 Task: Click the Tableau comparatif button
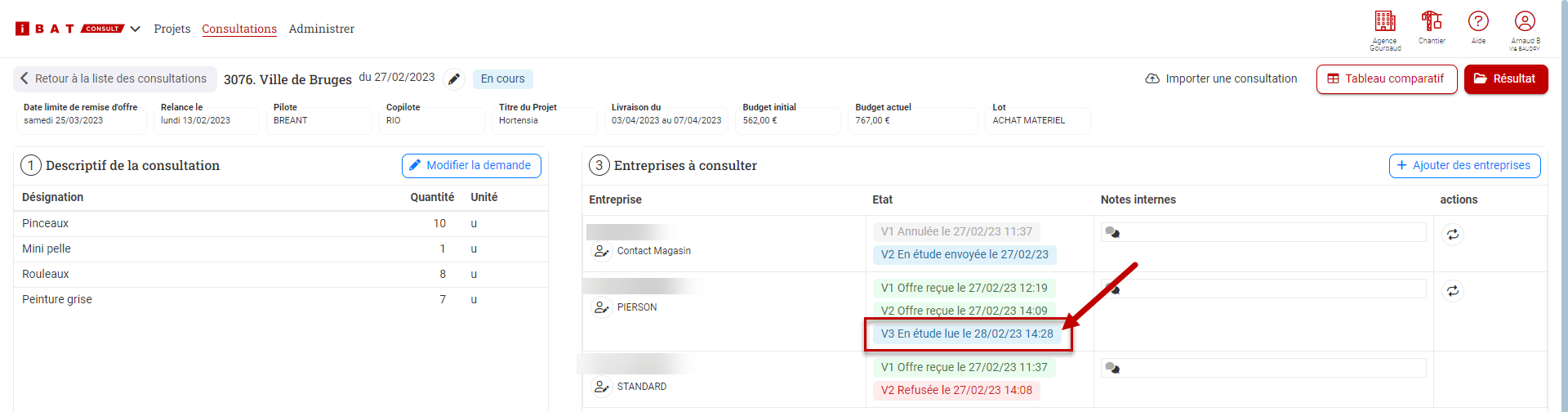click(x=1386, y=79)
